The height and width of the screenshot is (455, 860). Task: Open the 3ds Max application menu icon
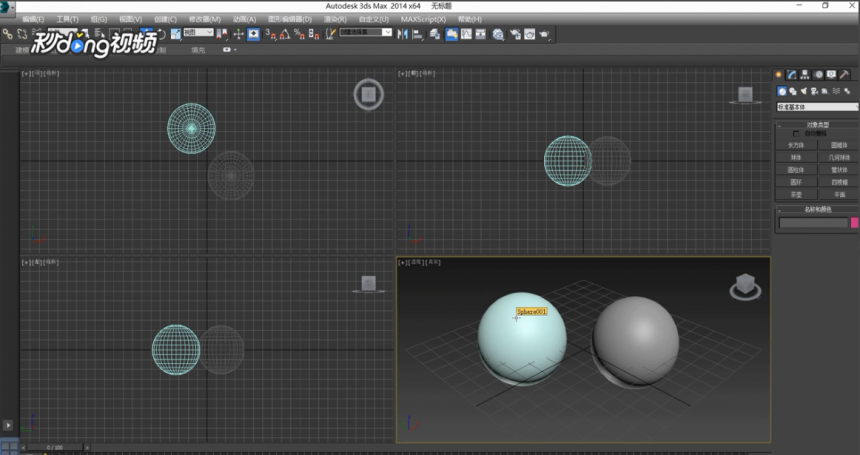[x=7, y=7]
